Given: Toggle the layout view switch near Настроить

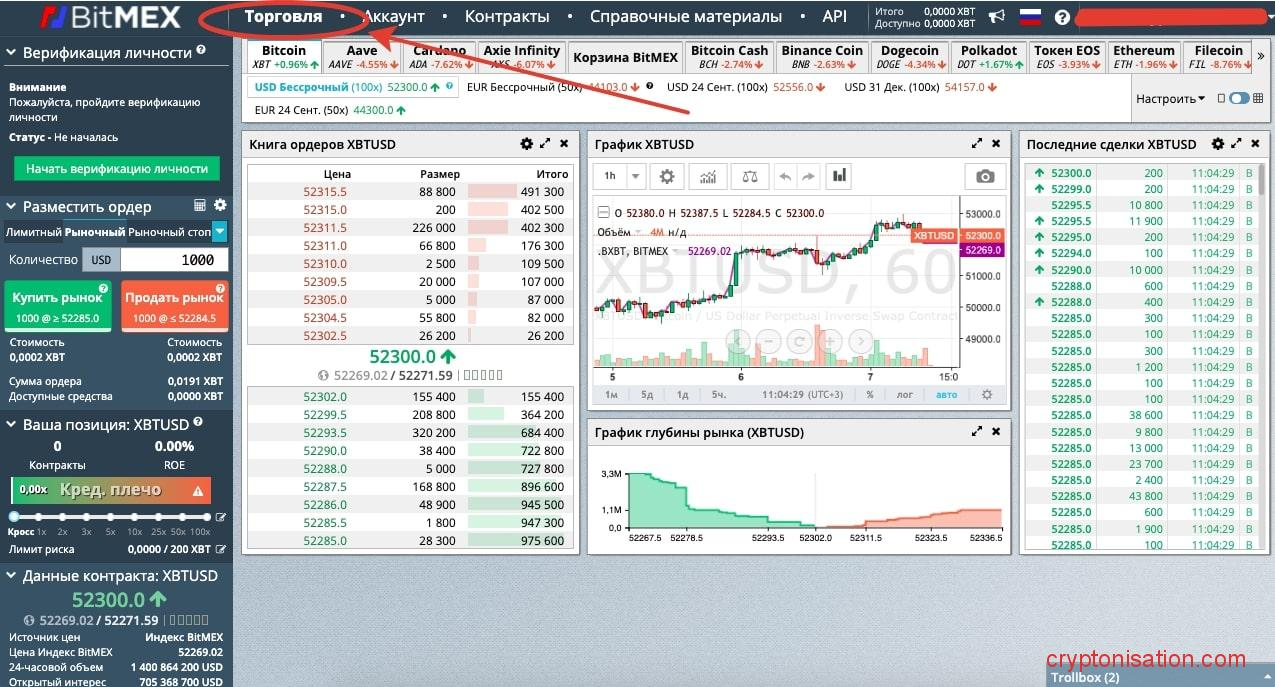Looking at the screenshot, I should (x=1239, y=98).
